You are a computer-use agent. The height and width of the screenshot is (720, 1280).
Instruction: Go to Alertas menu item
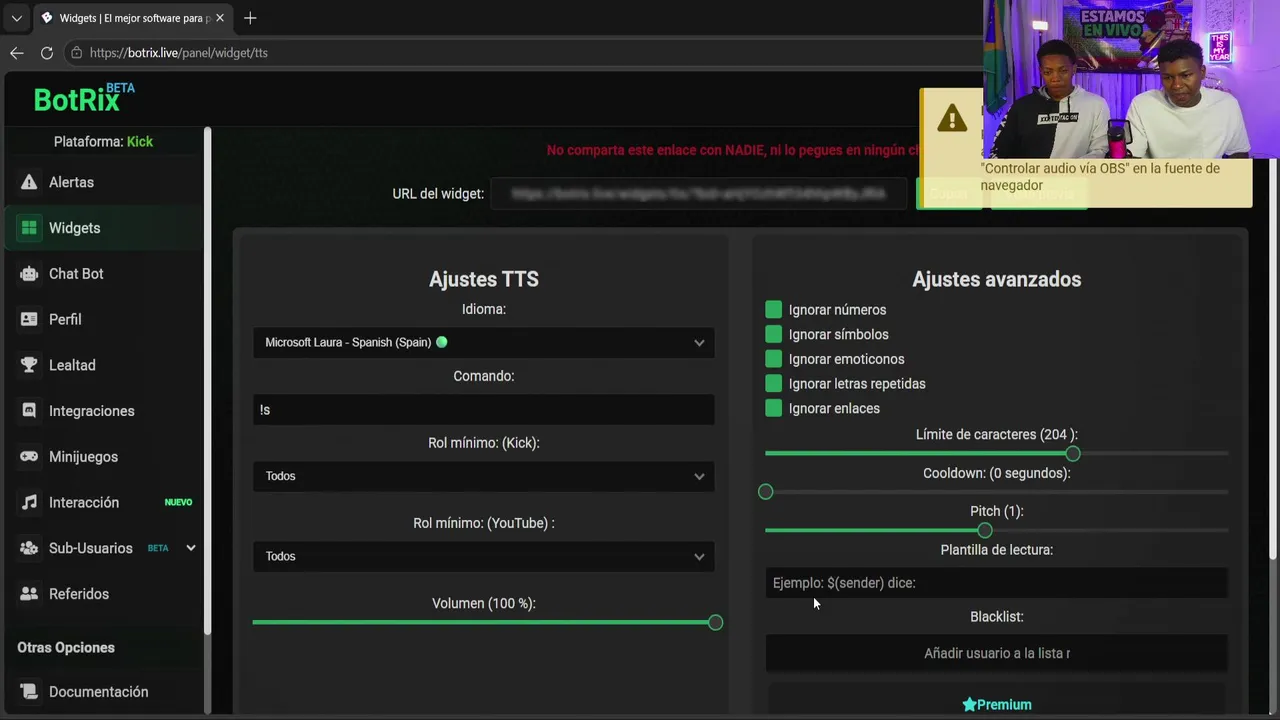point(71,182)
